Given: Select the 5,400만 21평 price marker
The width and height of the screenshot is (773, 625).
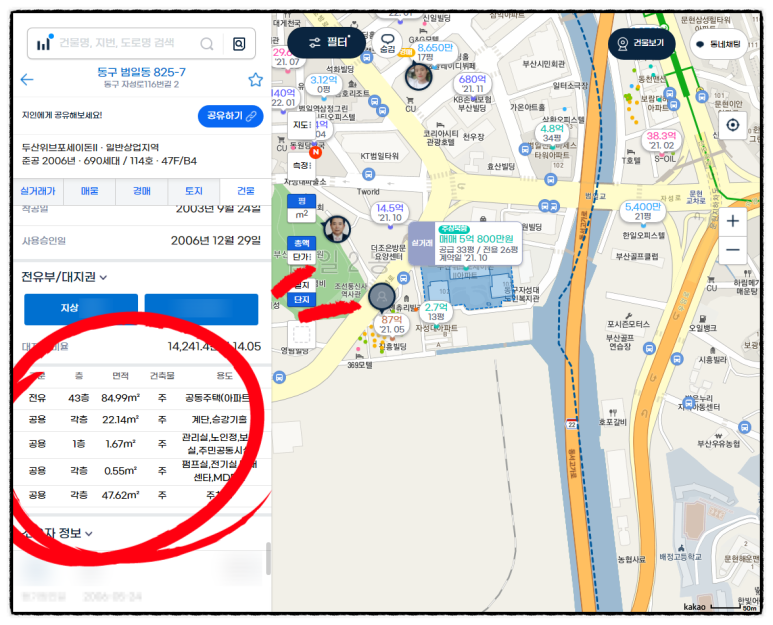Looking at the screenshot, I should click(643, 211).
